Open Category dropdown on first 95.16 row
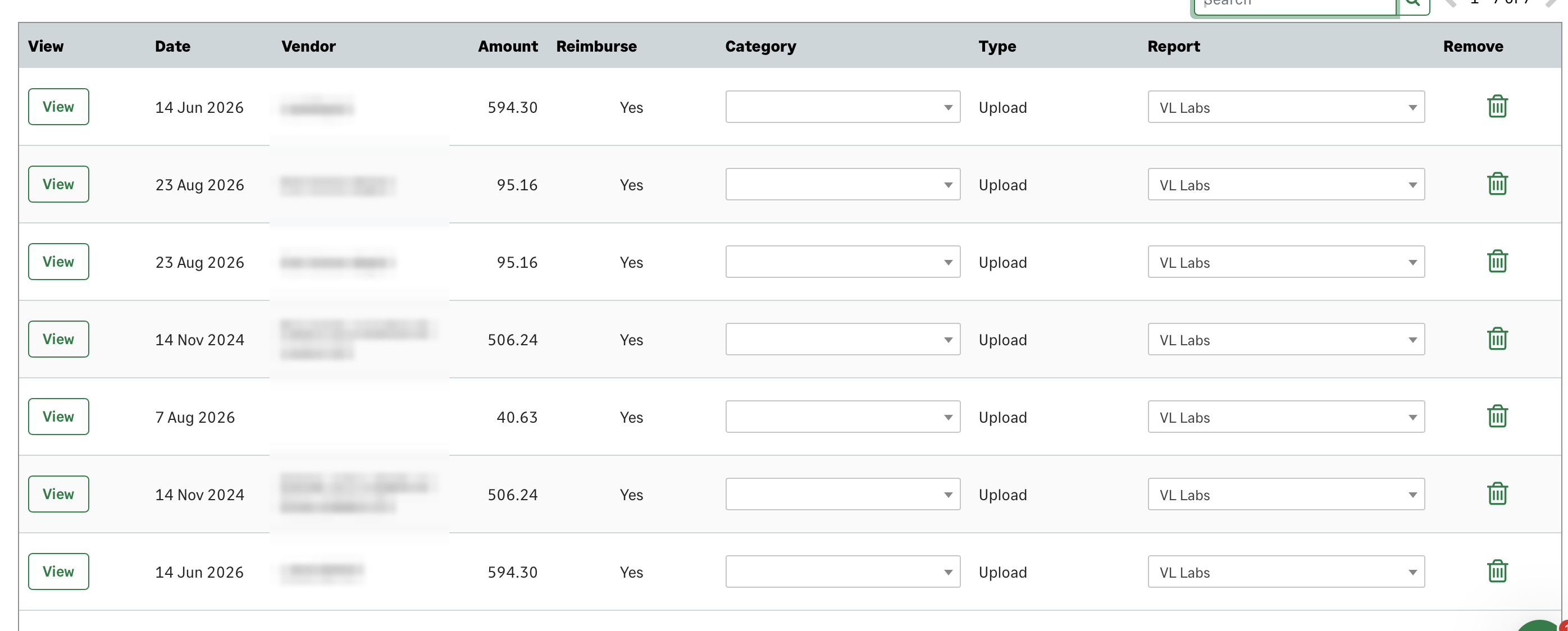The image size is (1568, 631). (x=842, y=184)
